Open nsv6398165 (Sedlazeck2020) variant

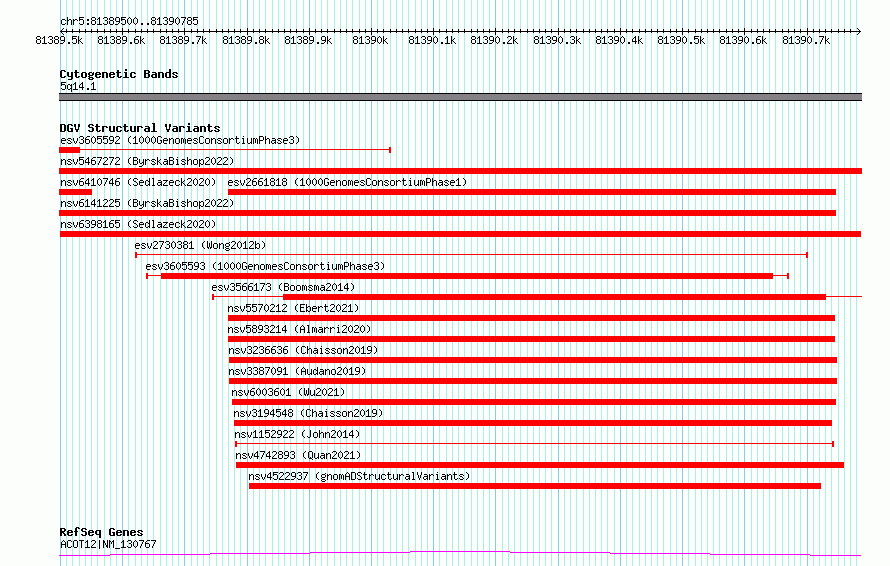(x=138, y=224)
